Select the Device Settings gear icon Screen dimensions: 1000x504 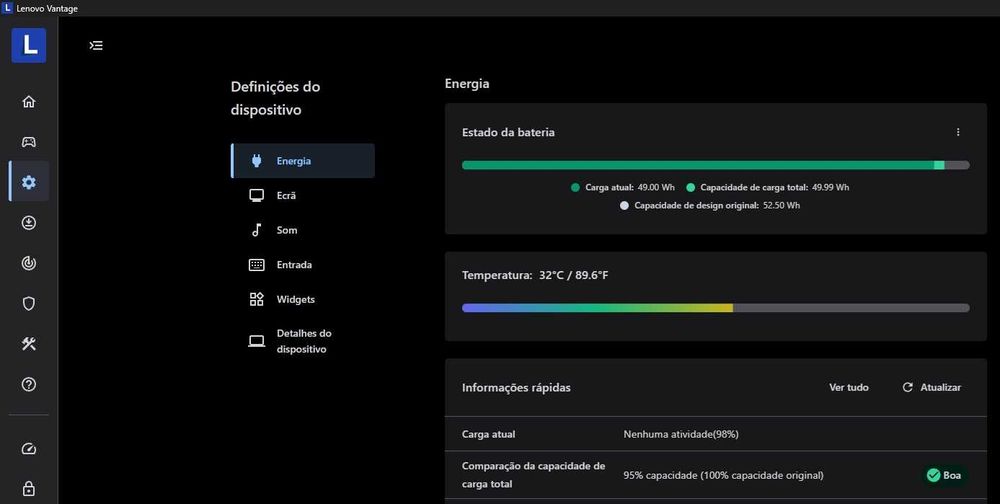(29, 182)
